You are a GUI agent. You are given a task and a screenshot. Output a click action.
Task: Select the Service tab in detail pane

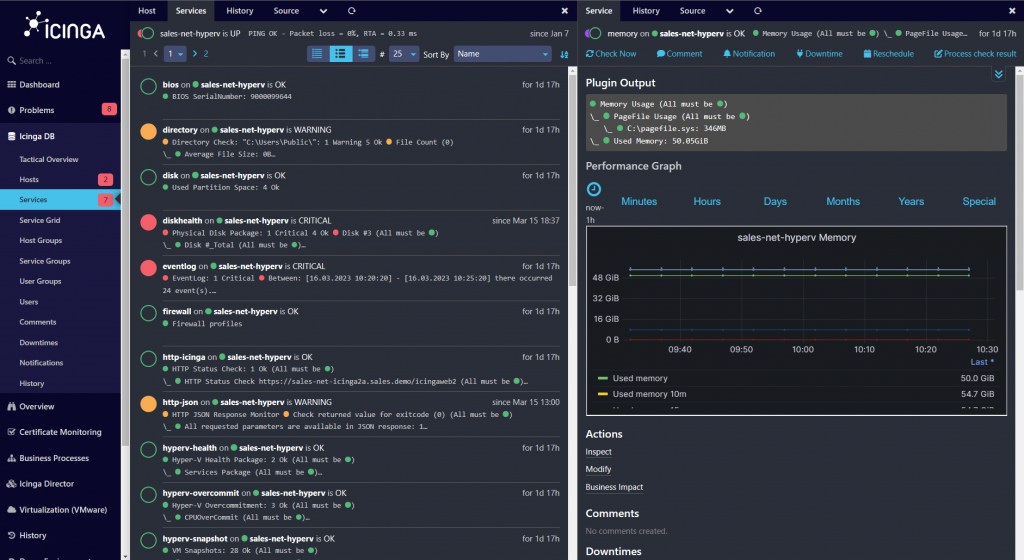[x=599, y=10]
